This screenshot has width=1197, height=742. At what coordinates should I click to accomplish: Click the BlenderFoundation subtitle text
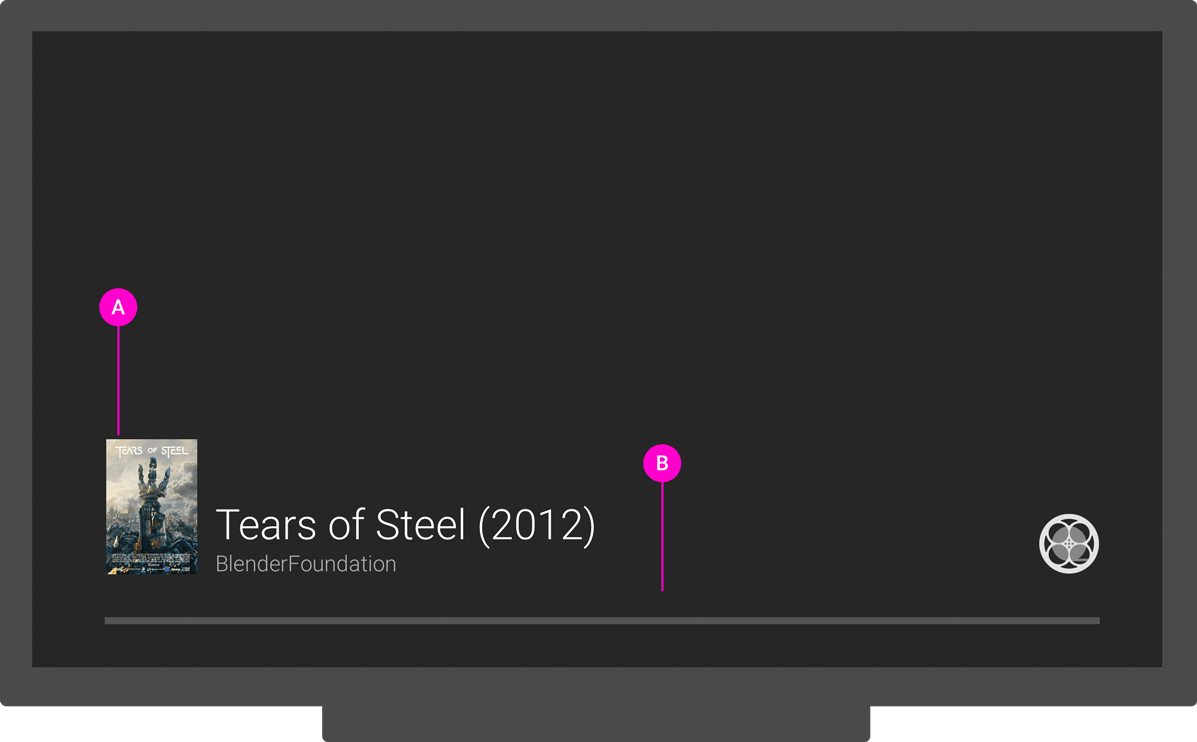pos(306,564)
